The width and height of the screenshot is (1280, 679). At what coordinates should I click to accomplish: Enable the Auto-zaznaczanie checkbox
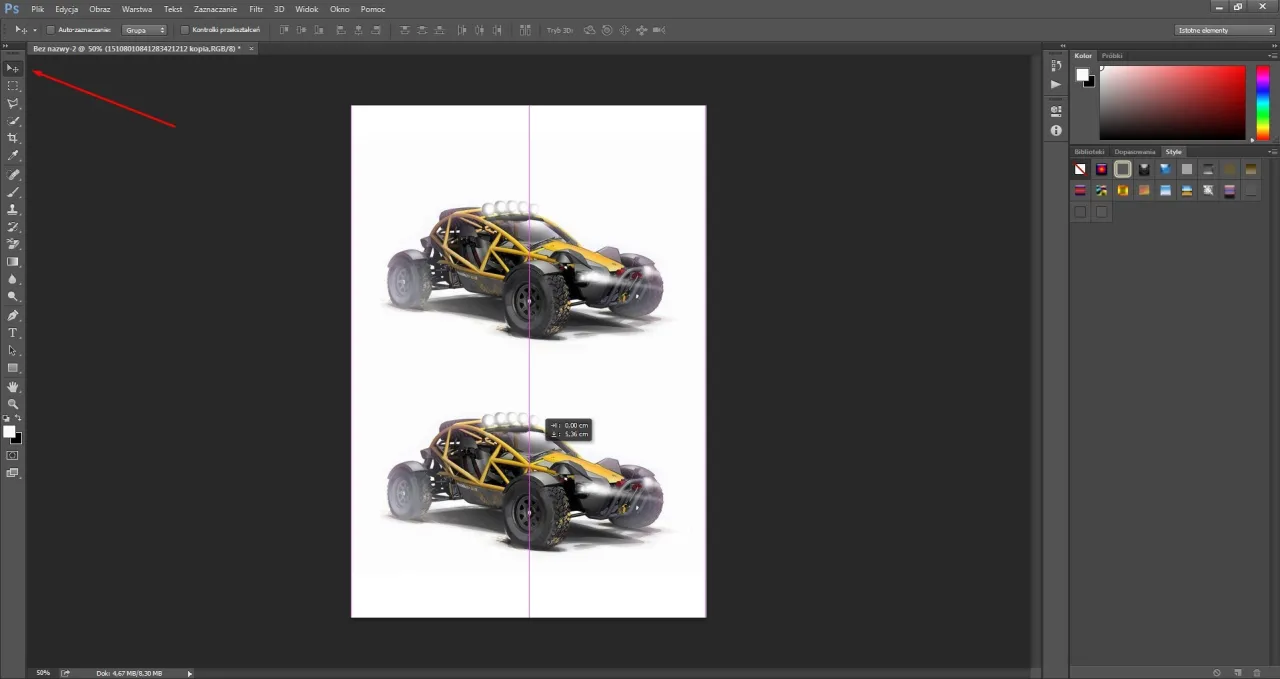click(51, 30)
